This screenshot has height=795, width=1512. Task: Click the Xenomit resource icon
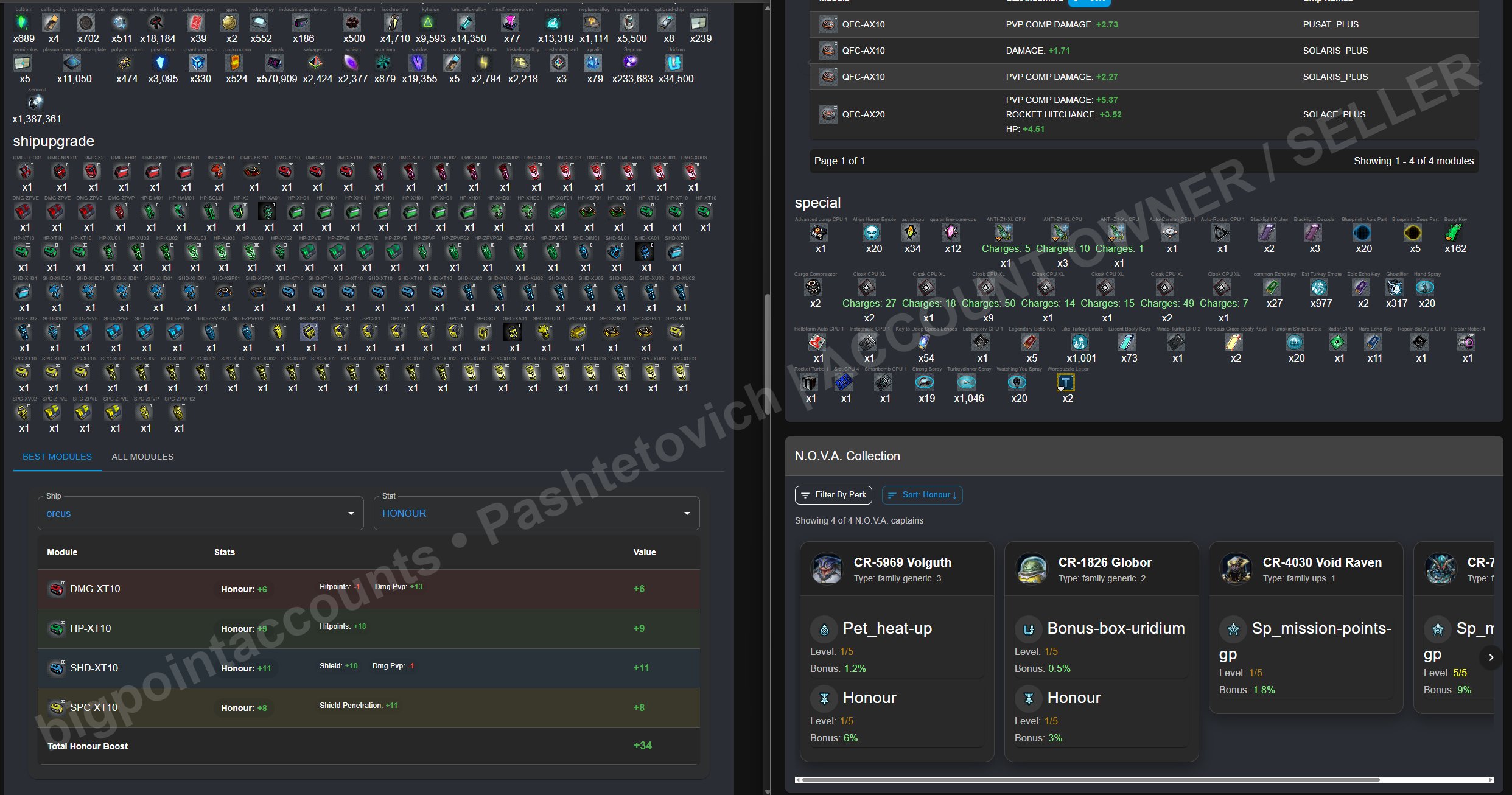tap(36, 102)
